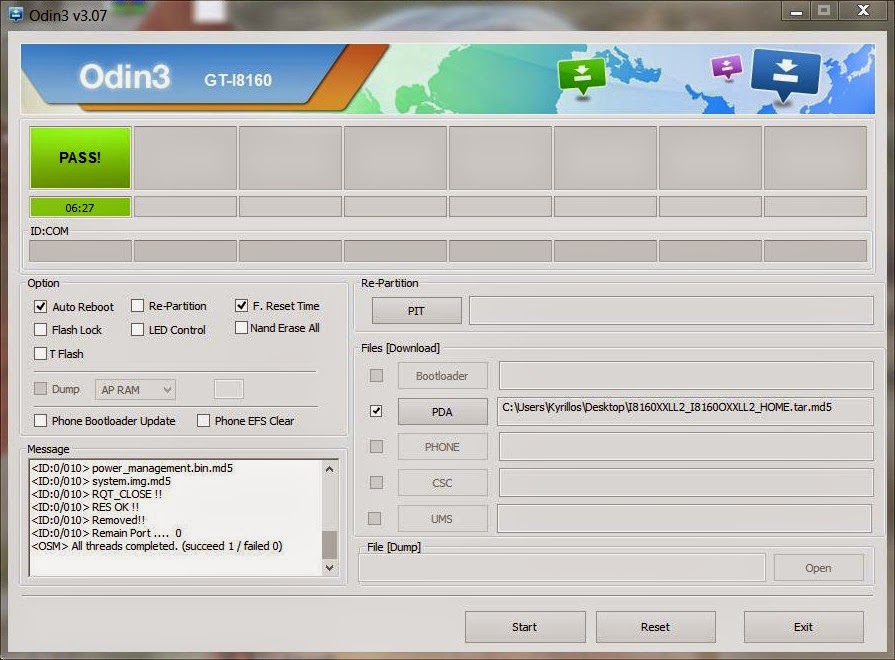
Task: Minimize the Odin3 window
Action: tap(796, 11)
